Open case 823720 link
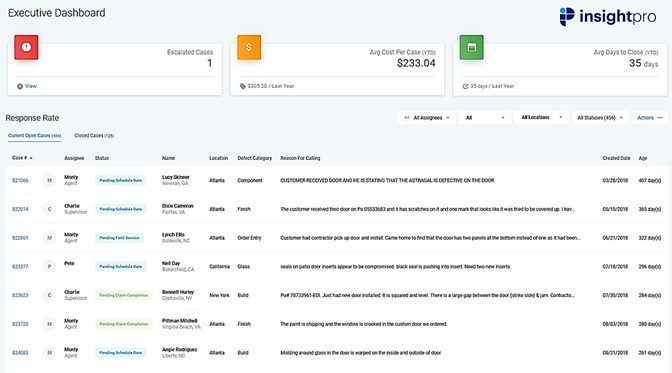 20,324
